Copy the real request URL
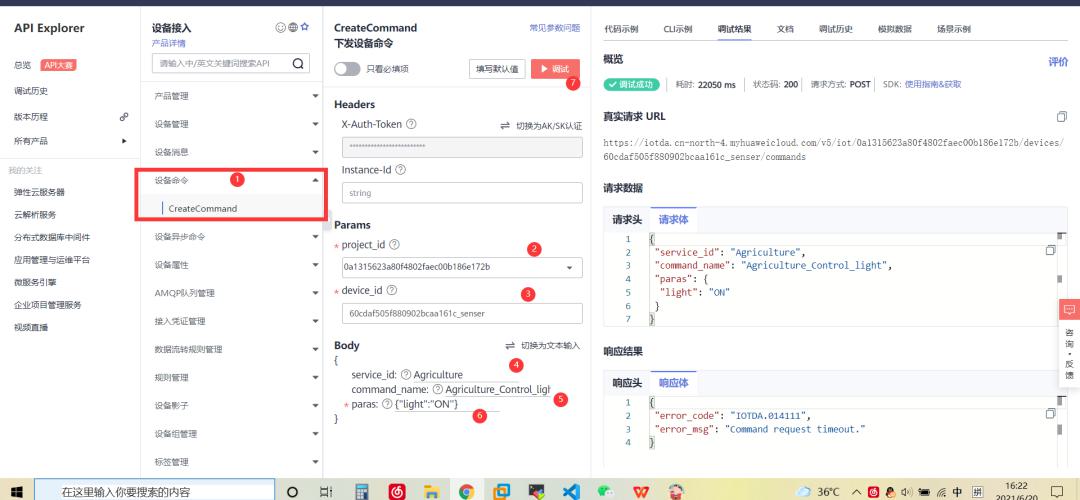1080x500 pixels. 1061,116
